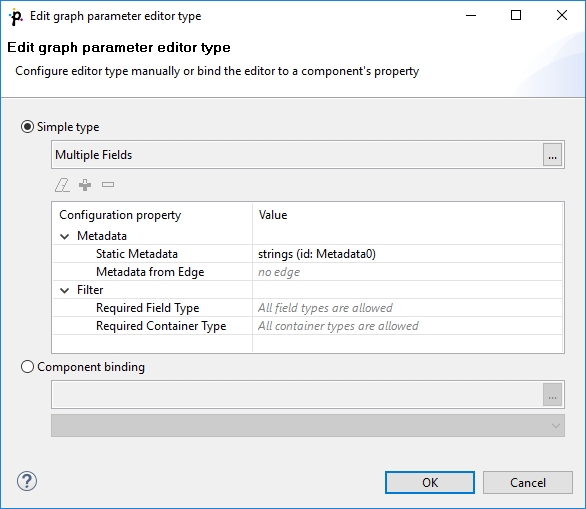Collapse the Metadata group chevron
The height and width of the screenshot is (509, 586).
[65, 236]
